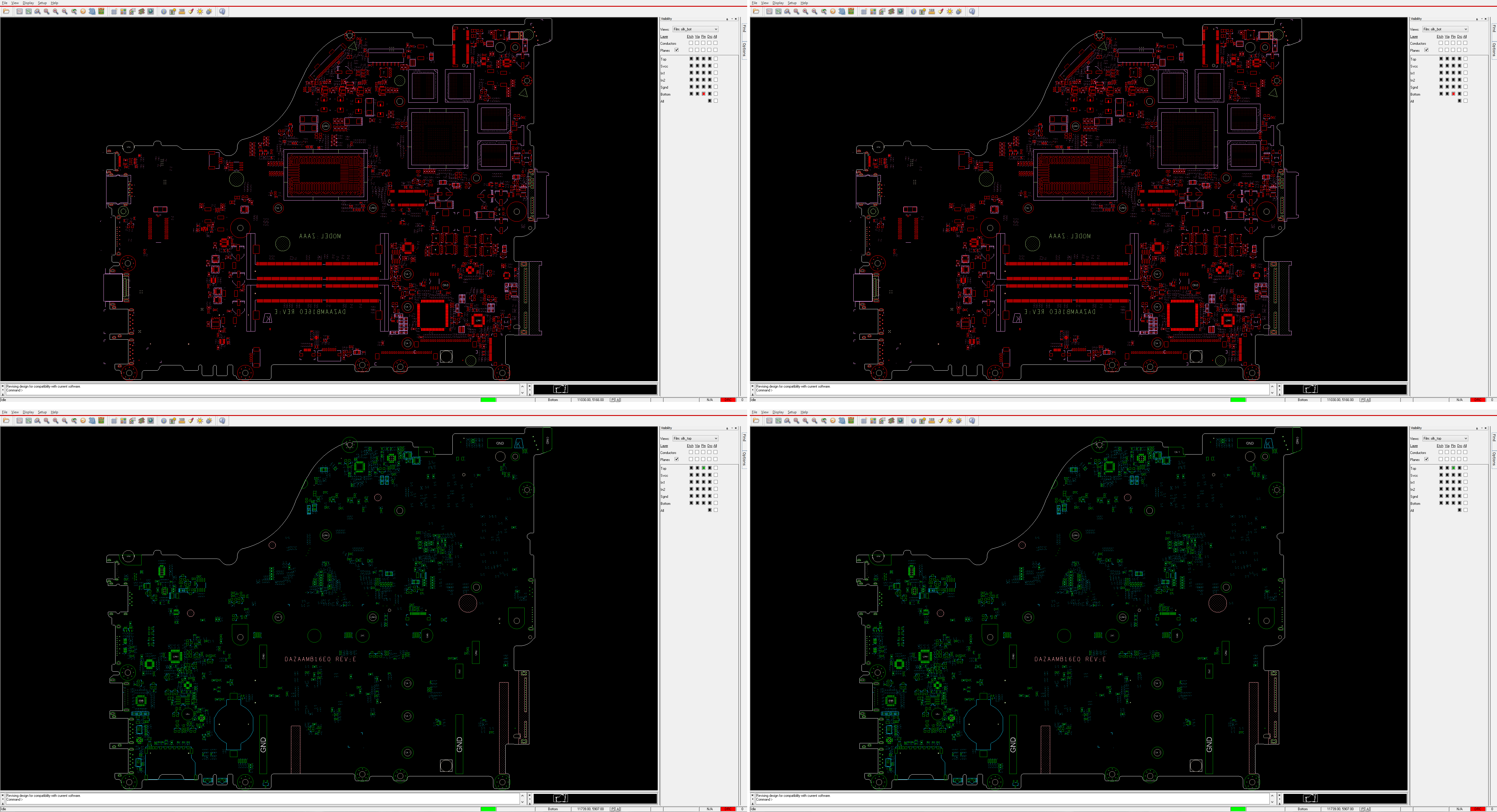
Task: Uncheck the Planes checkbox in top-left Visibility panel
Action: pos(676,50)
